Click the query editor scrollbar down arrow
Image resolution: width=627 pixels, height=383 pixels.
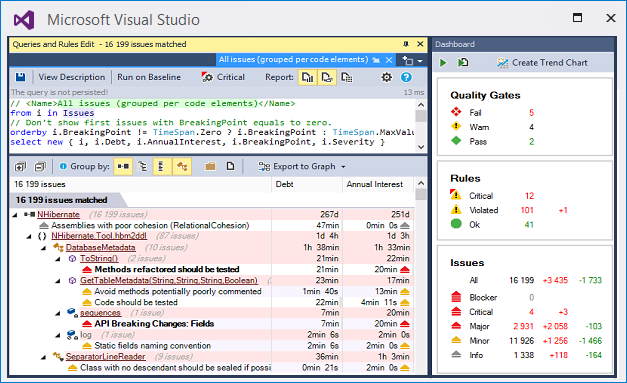point(421,147)
